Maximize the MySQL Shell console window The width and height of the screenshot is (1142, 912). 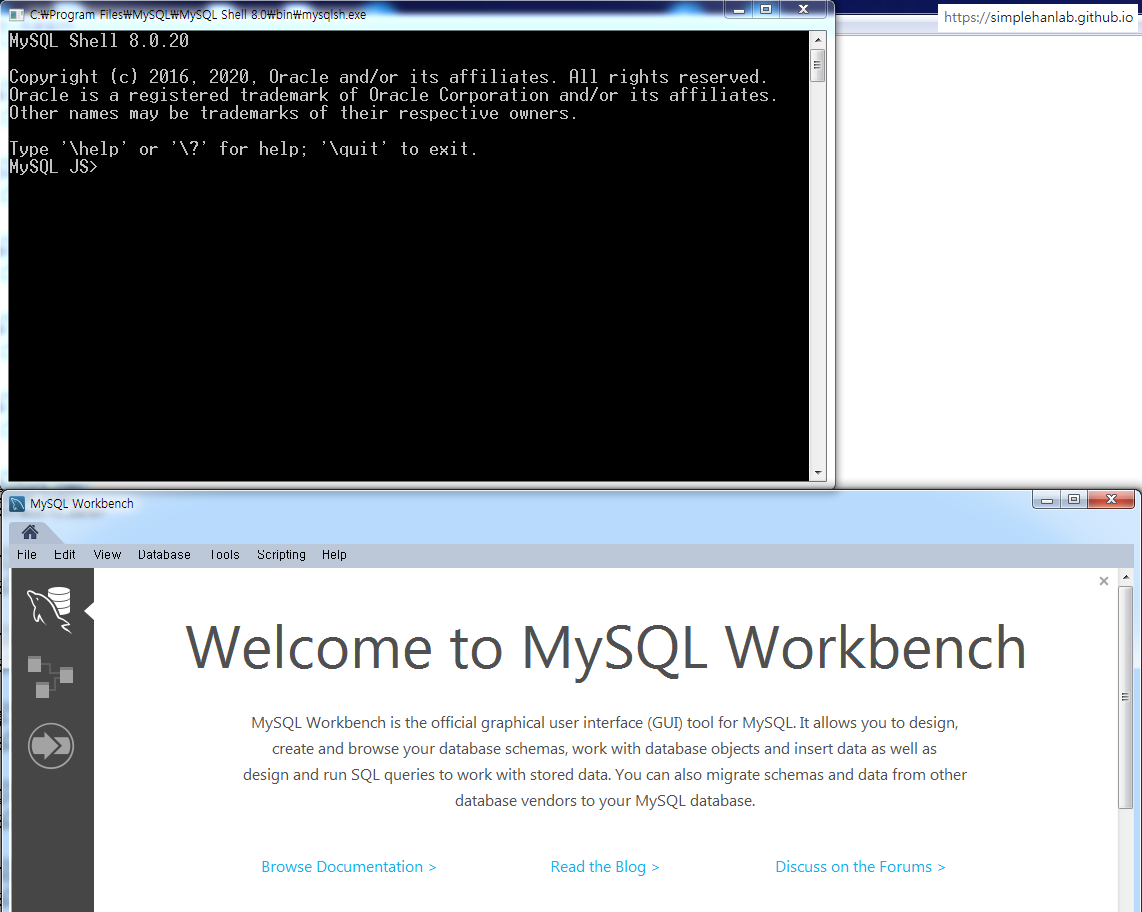pos(765,9)
